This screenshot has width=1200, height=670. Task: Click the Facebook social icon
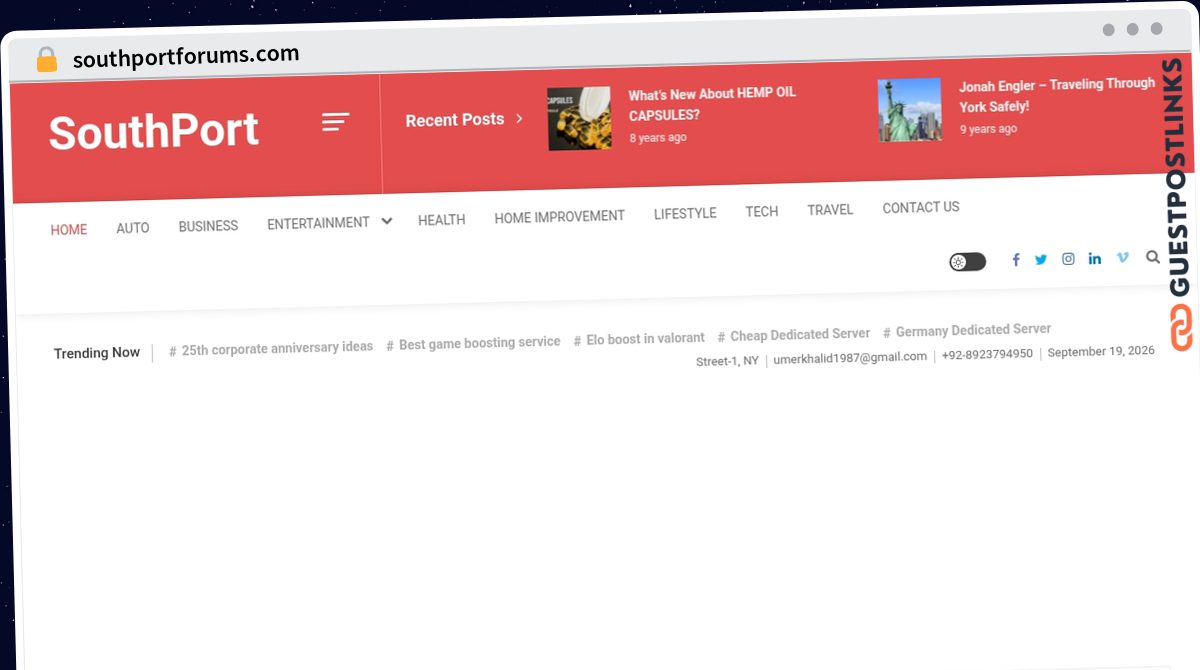[1016, 260]
